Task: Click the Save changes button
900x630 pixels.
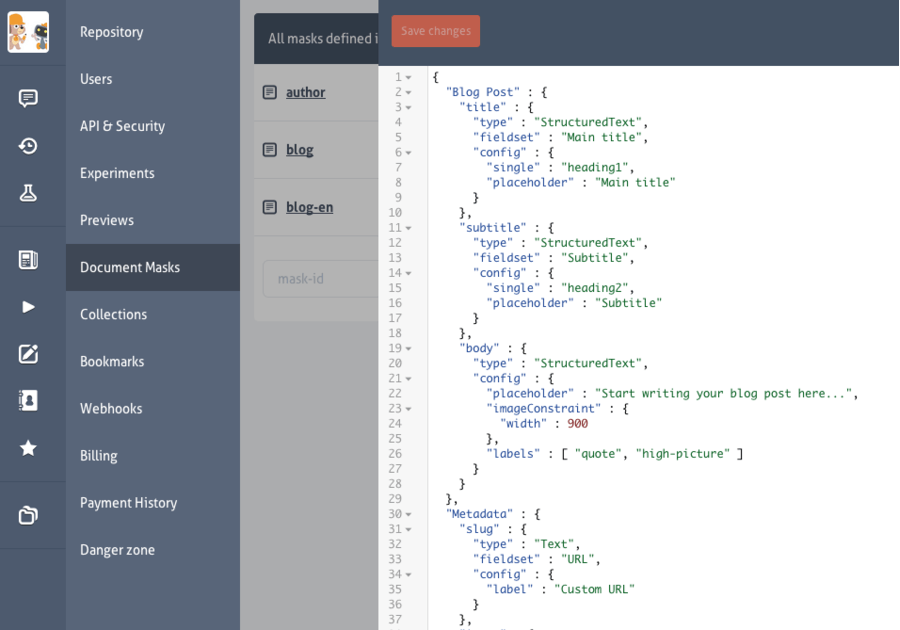Action: tap(436, 31)
